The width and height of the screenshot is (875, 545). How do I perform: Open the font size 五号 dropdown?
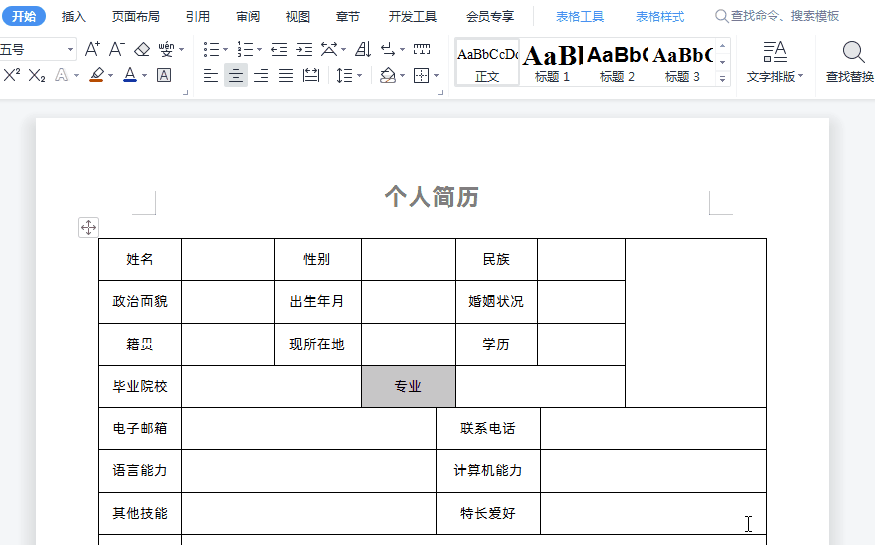(70, 50)
